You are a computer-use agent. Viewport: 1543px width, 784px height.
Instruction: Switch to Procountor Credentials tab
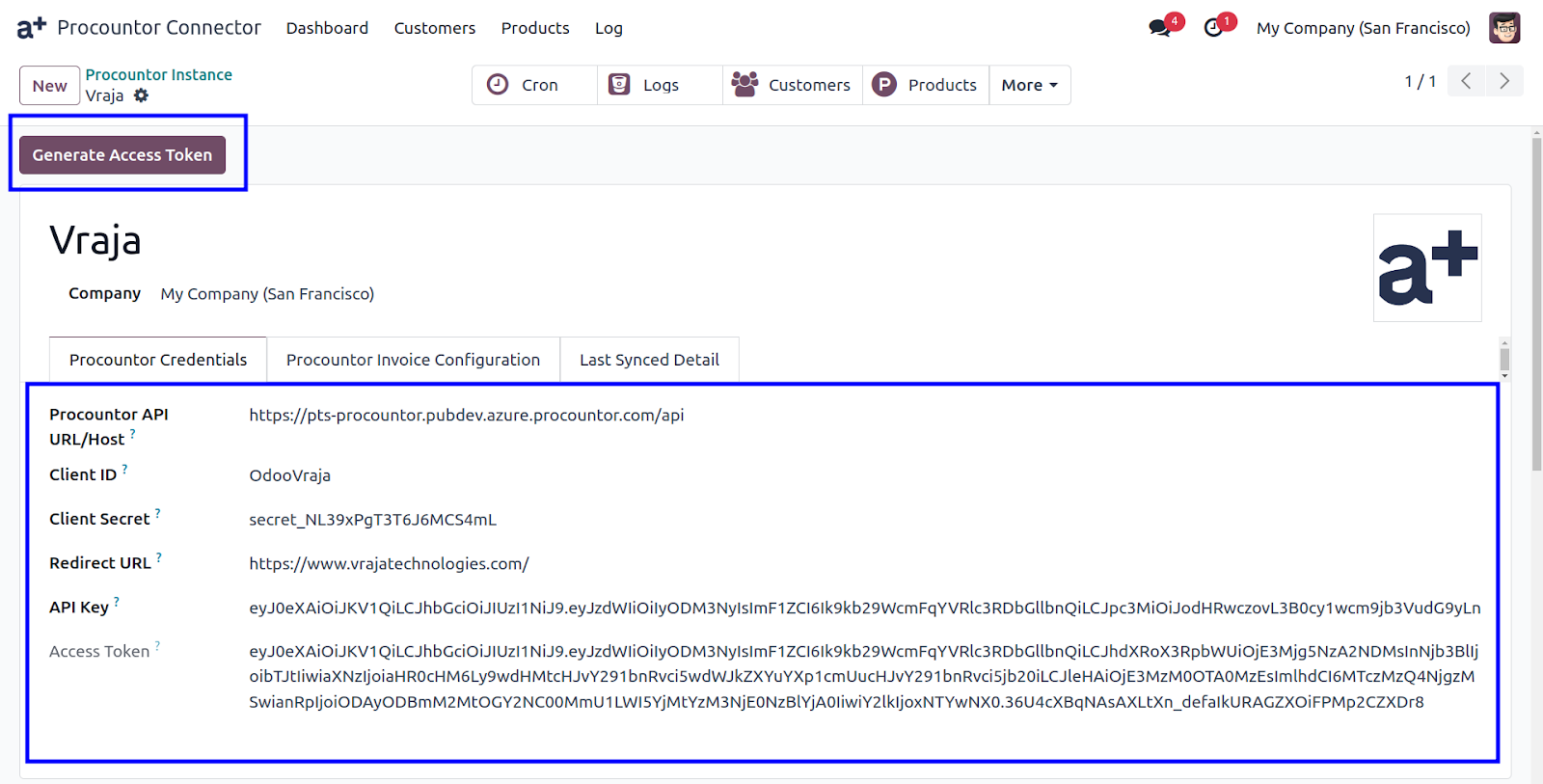point(158,360)
